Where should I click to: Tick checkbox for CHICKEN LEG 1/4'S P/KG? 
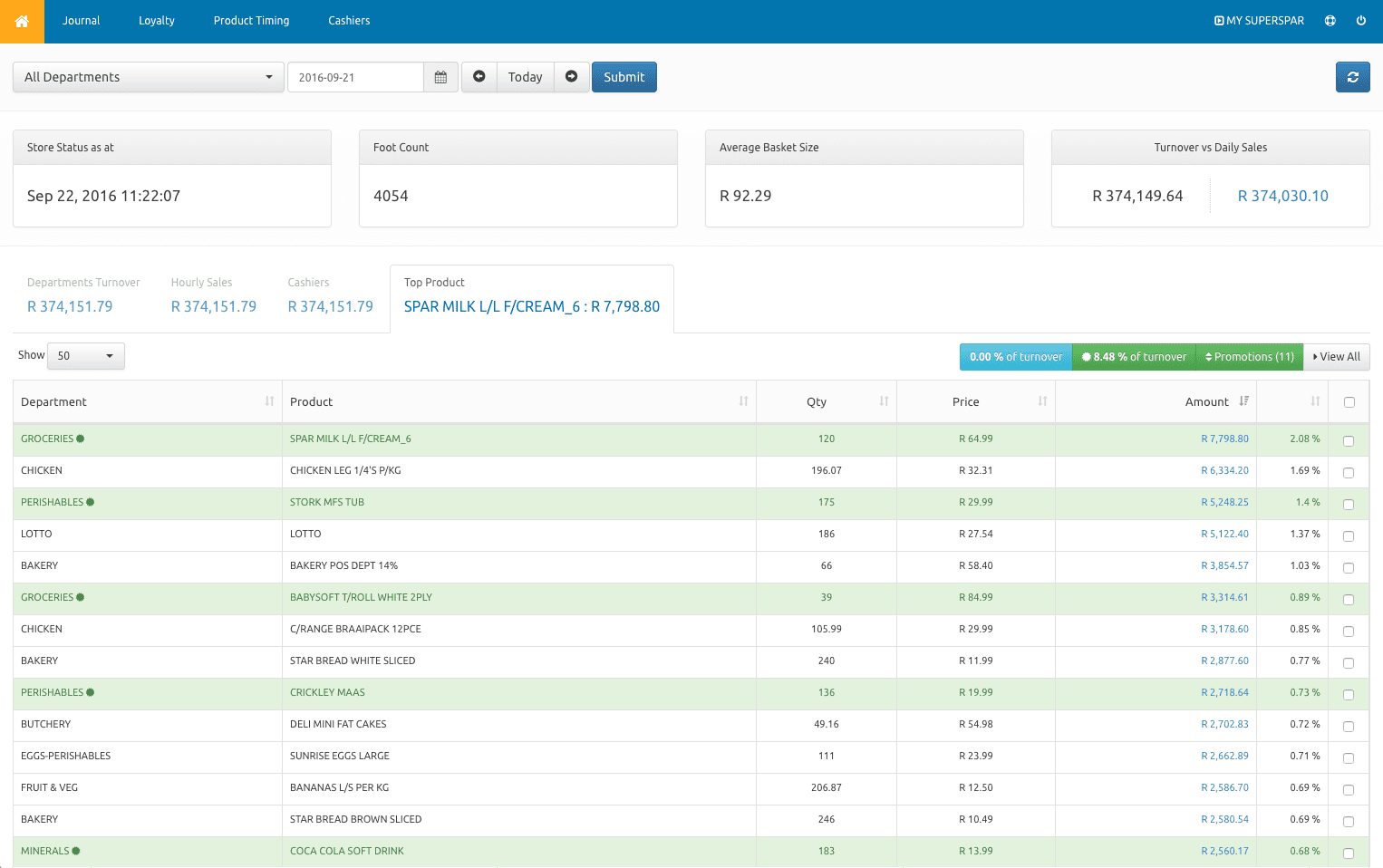[x=1349, y=473]
